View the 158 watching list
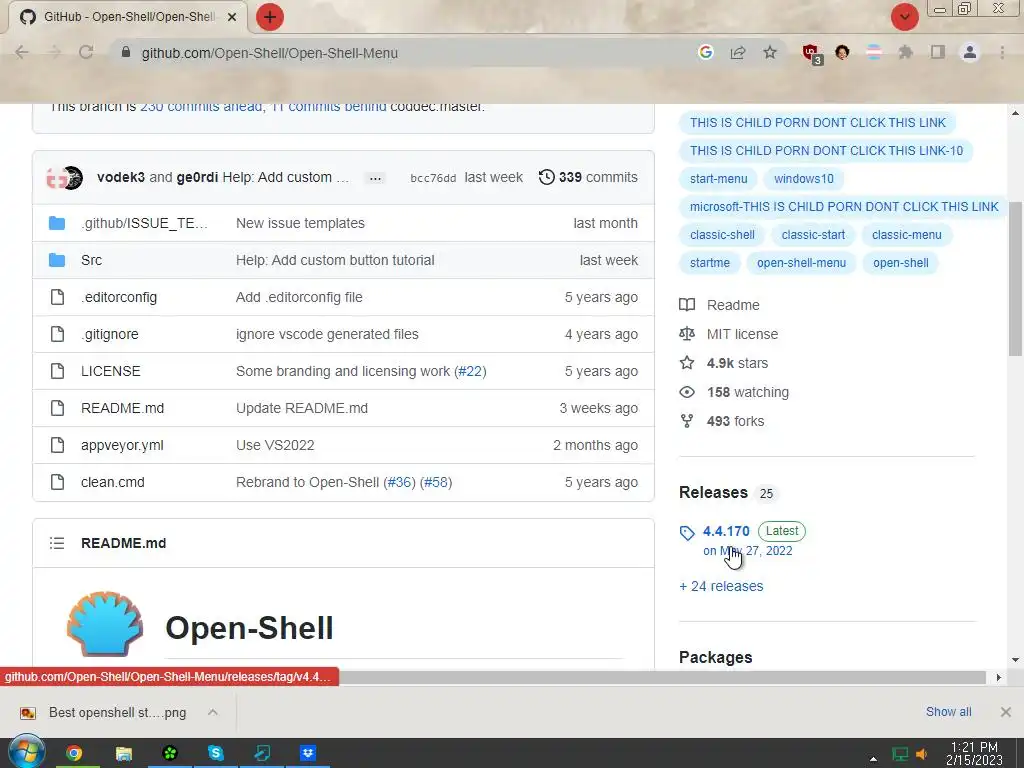1024x768 pixels. click(x=734, y=392)
